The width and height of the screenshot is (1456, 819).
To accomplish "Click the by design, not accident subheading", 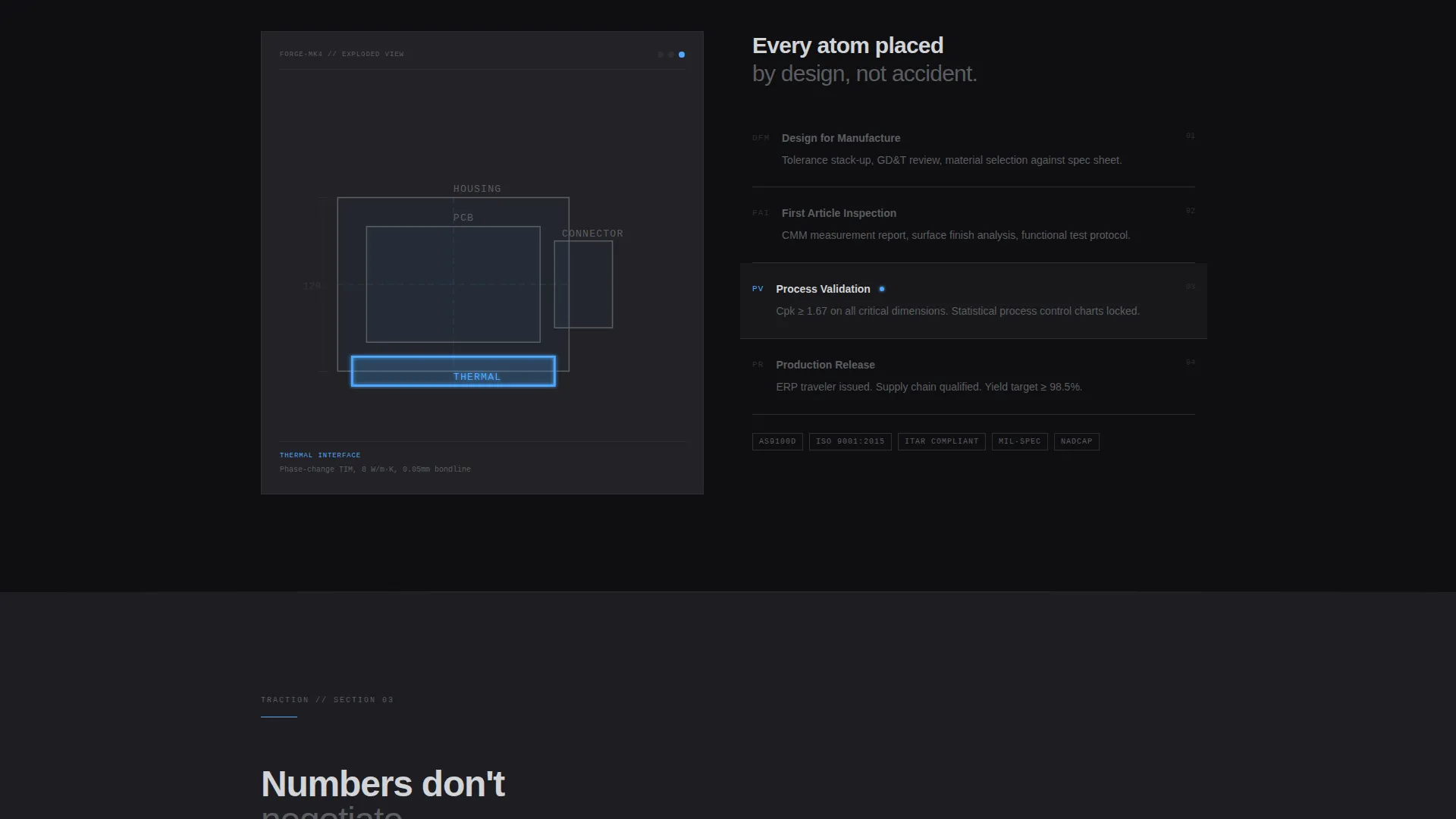I will pos(864,74).
